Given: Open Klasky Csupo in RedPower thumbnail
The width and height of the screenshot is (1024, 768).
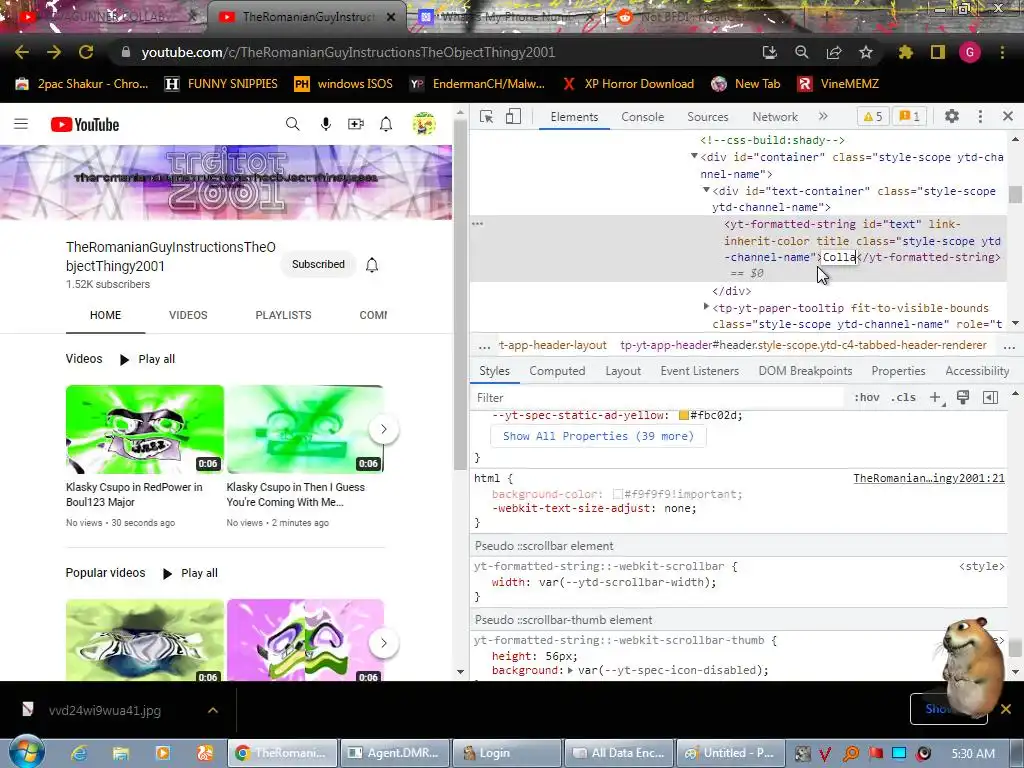Looking at the screenshot, I should tap(144, 429).
